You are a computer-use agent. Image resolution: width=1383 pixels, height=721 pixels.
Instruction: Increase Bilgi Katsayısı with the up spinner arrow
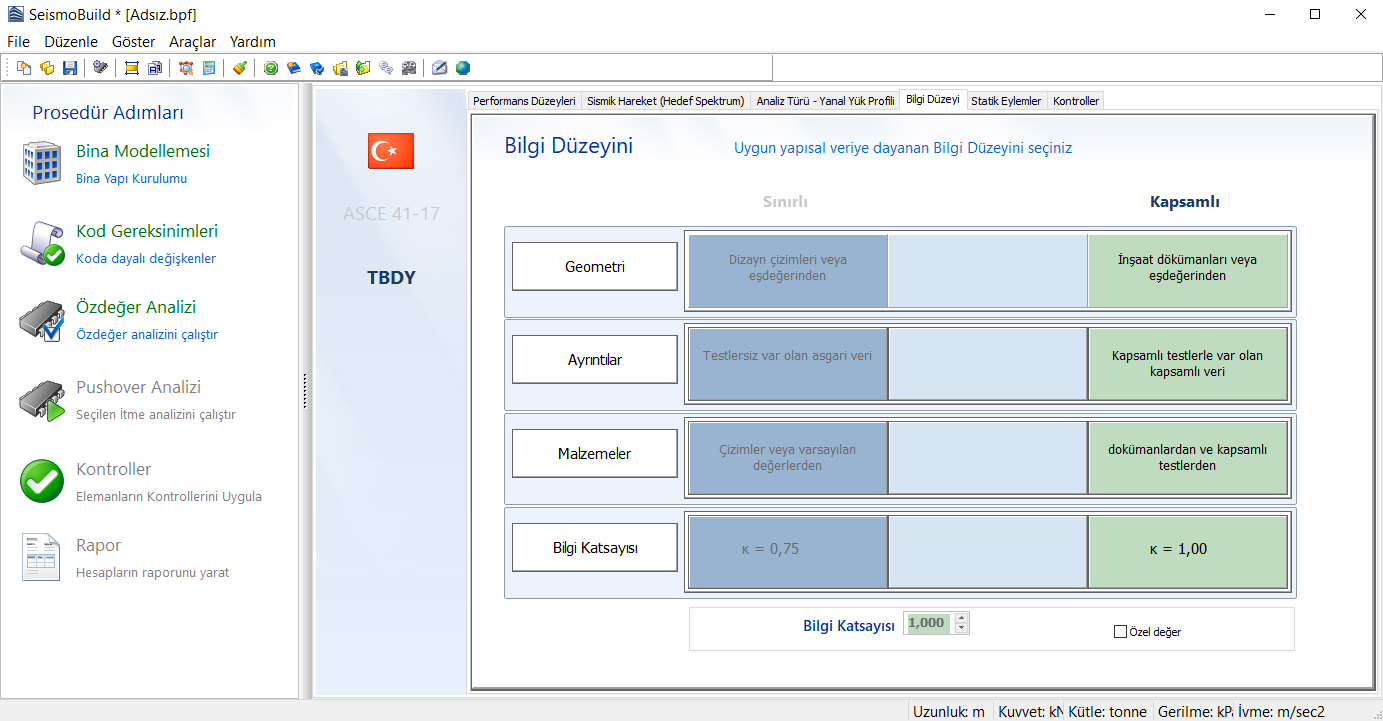click(961, 618)
